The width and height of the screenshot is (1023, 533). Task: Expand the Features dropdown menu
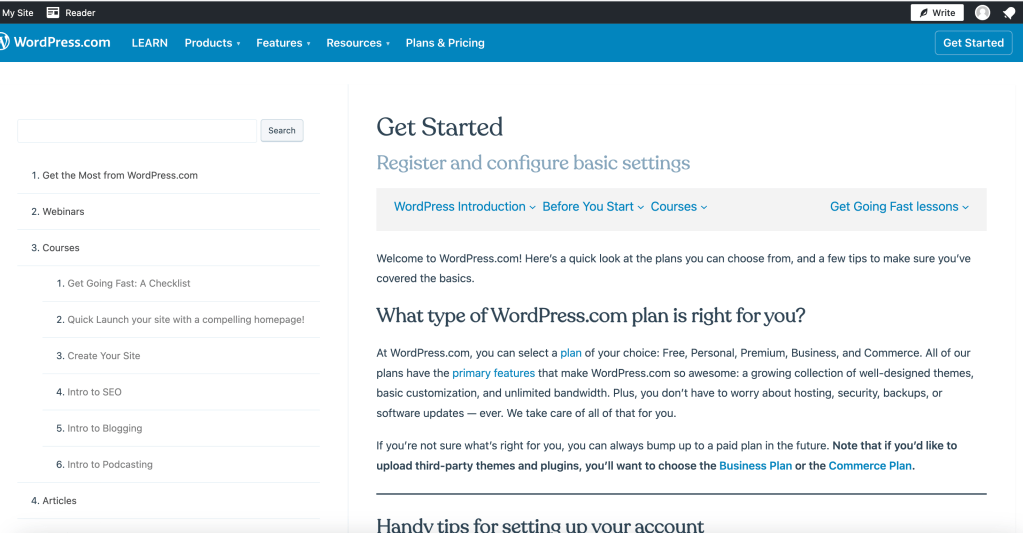point(283,43)
